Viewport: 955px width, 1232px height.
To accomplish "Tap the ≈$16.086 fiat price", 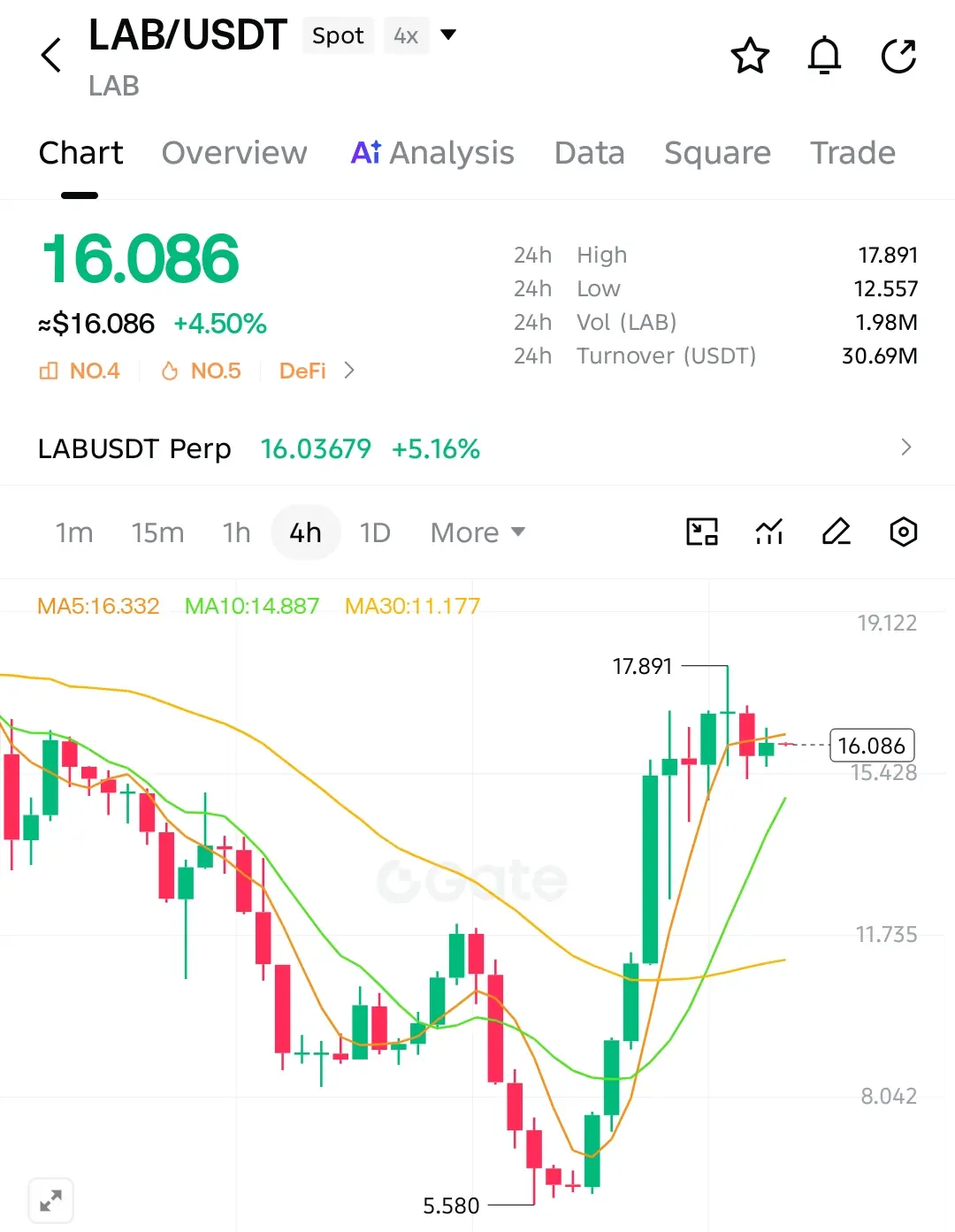I will tap(96, 324).
